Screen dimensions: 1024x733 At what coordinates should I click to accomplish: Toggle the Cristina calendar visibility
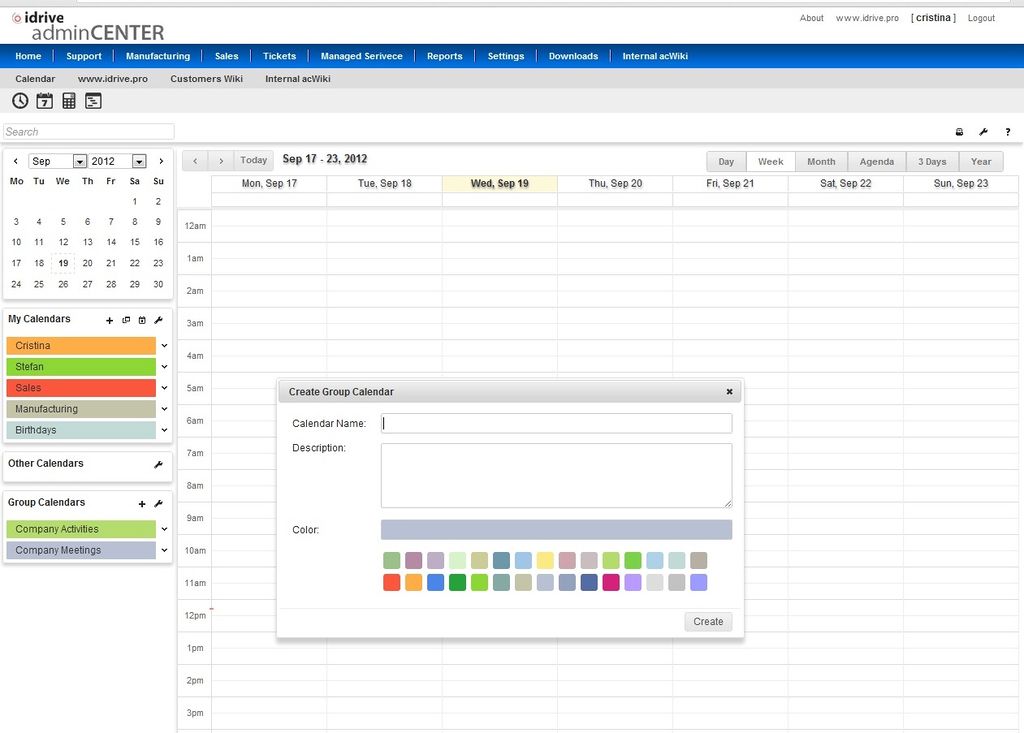click(81, 346)
